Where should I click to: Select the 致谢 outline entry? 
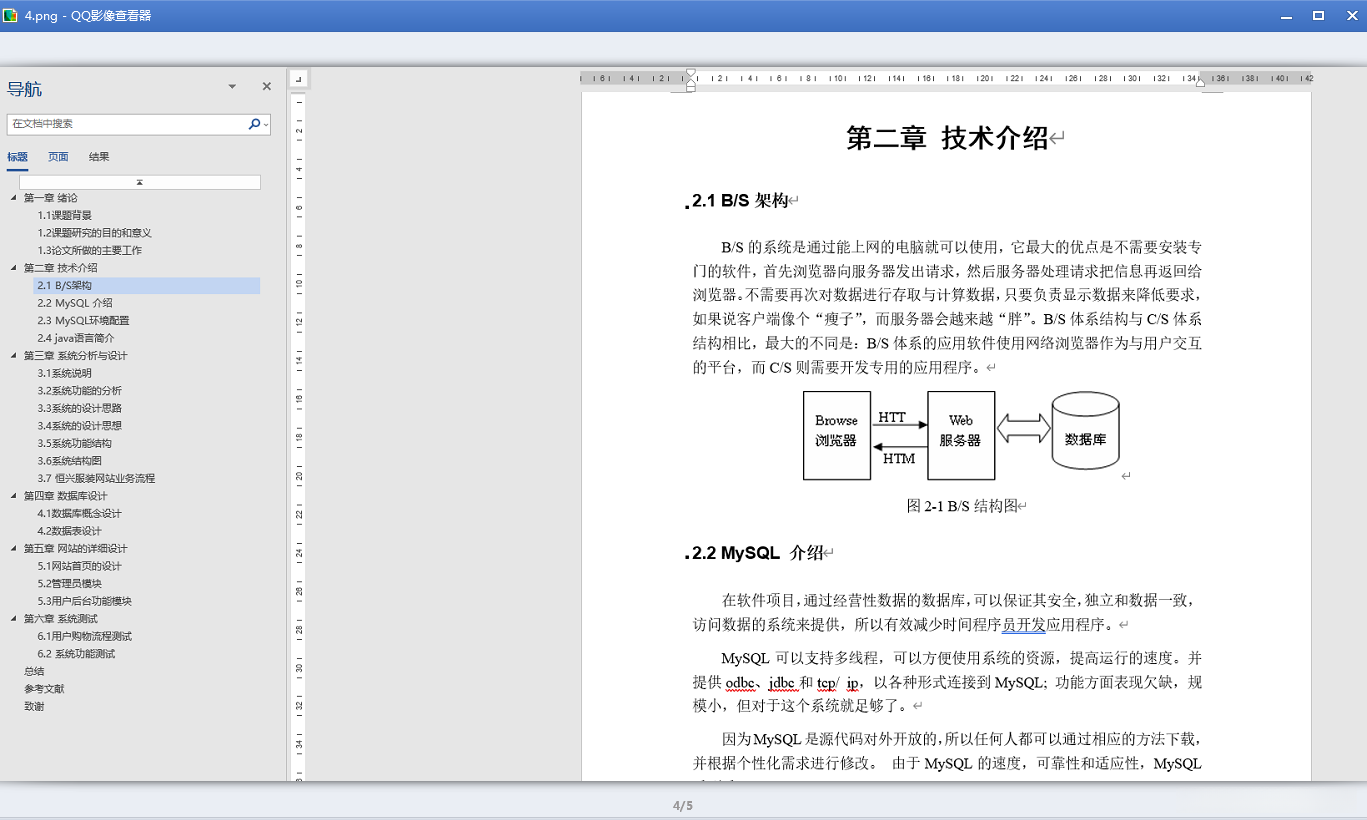(x=34, y=706)
